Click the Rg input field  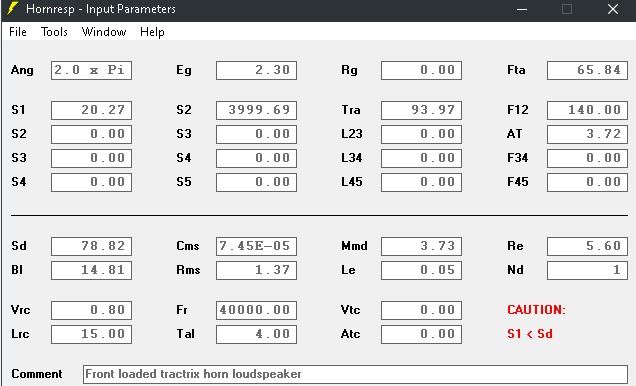tap(421, 71)
